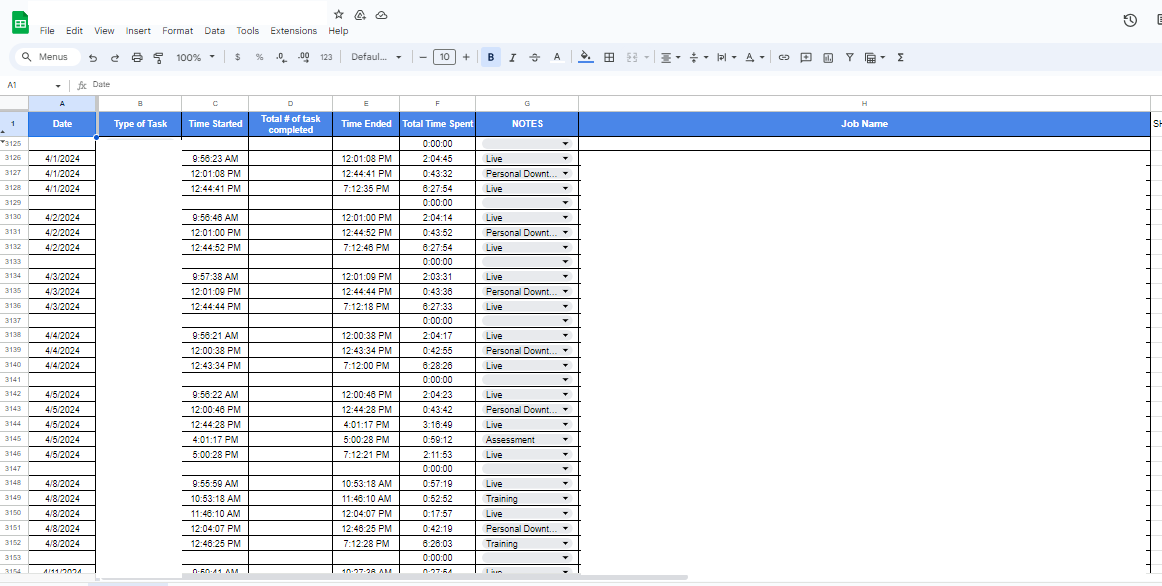This screenshot has width=1162, height=586.
Task: Select the Total Time Spent header
Action: pos(437,124)
